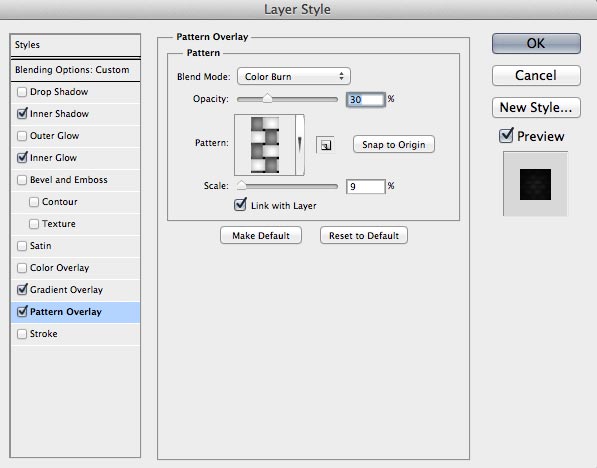597x468 pixels.
Task: Disable the Inner Shadow checkbox
Action: pyautogui.click(x=22, y=114)
